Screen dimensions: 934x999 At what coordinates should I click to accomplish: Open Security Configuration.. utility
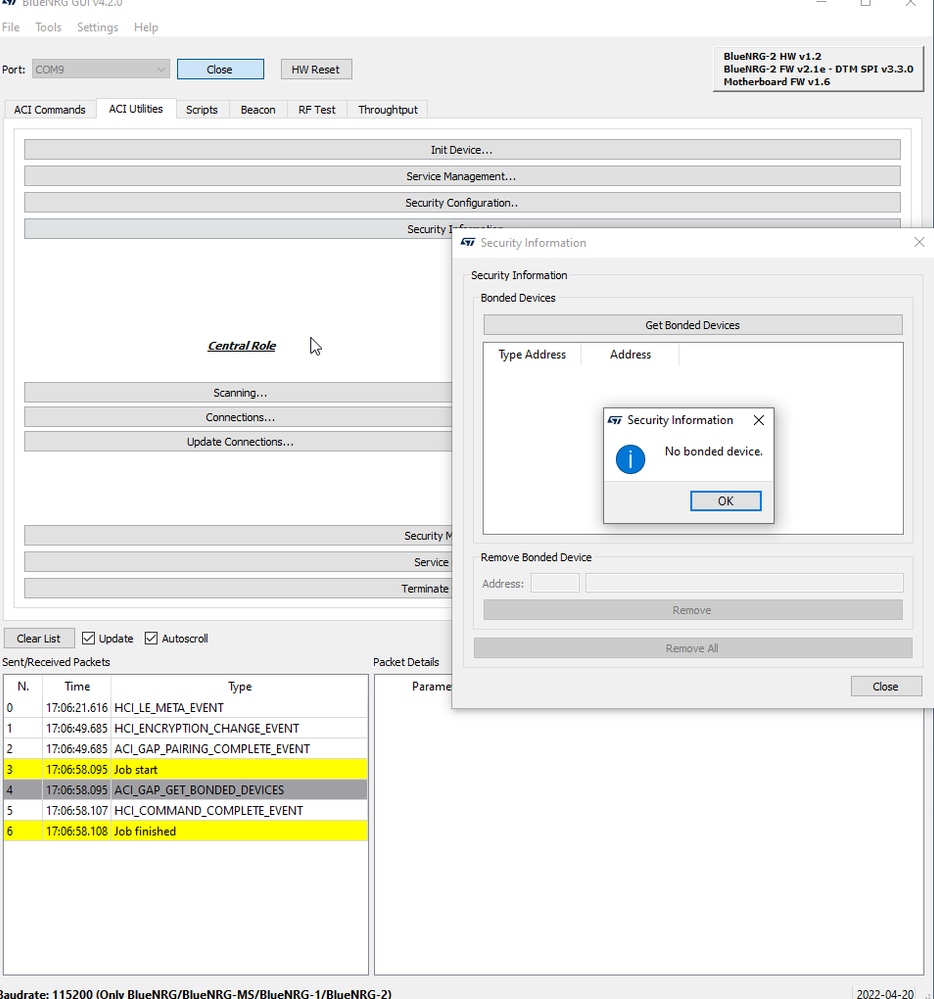click(x=462, y=203)
